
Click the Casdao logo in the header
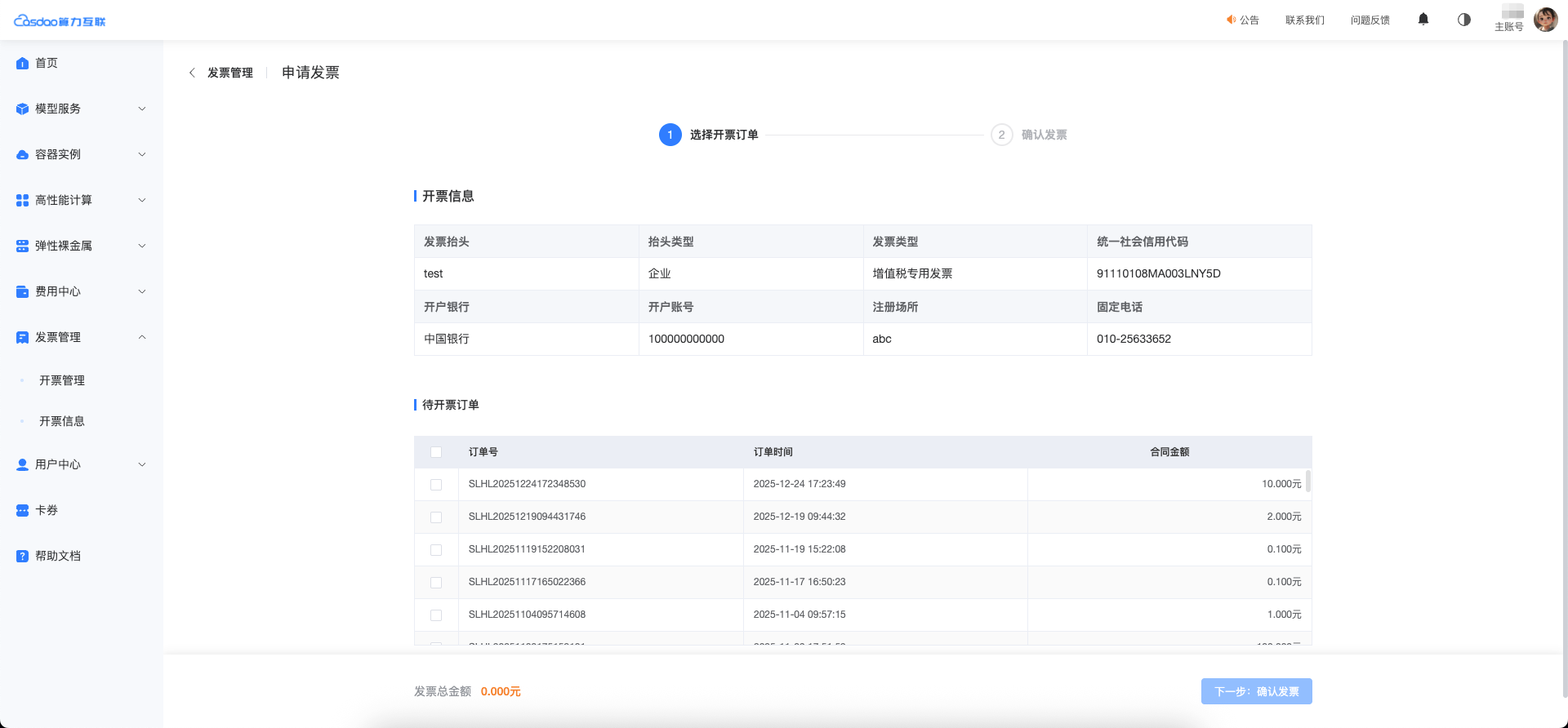pos(60,20)
